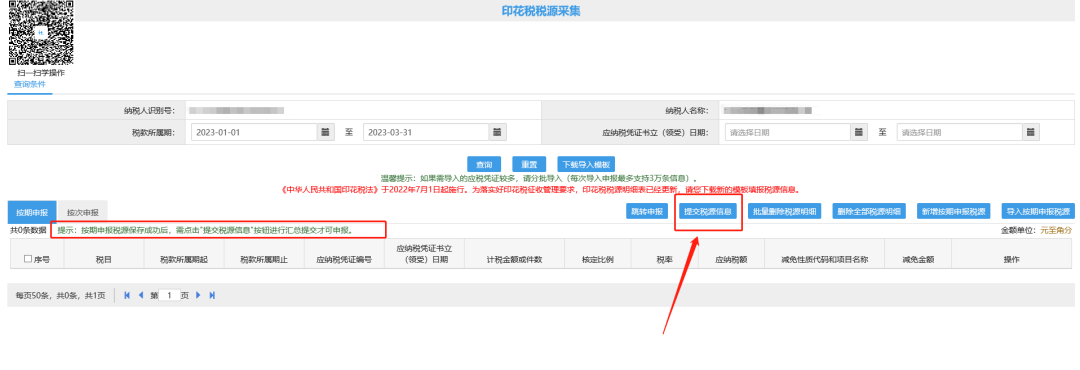Go to first page using pagination icon
The height and width of the screenshot is (370, 1080).
point(127,295)
